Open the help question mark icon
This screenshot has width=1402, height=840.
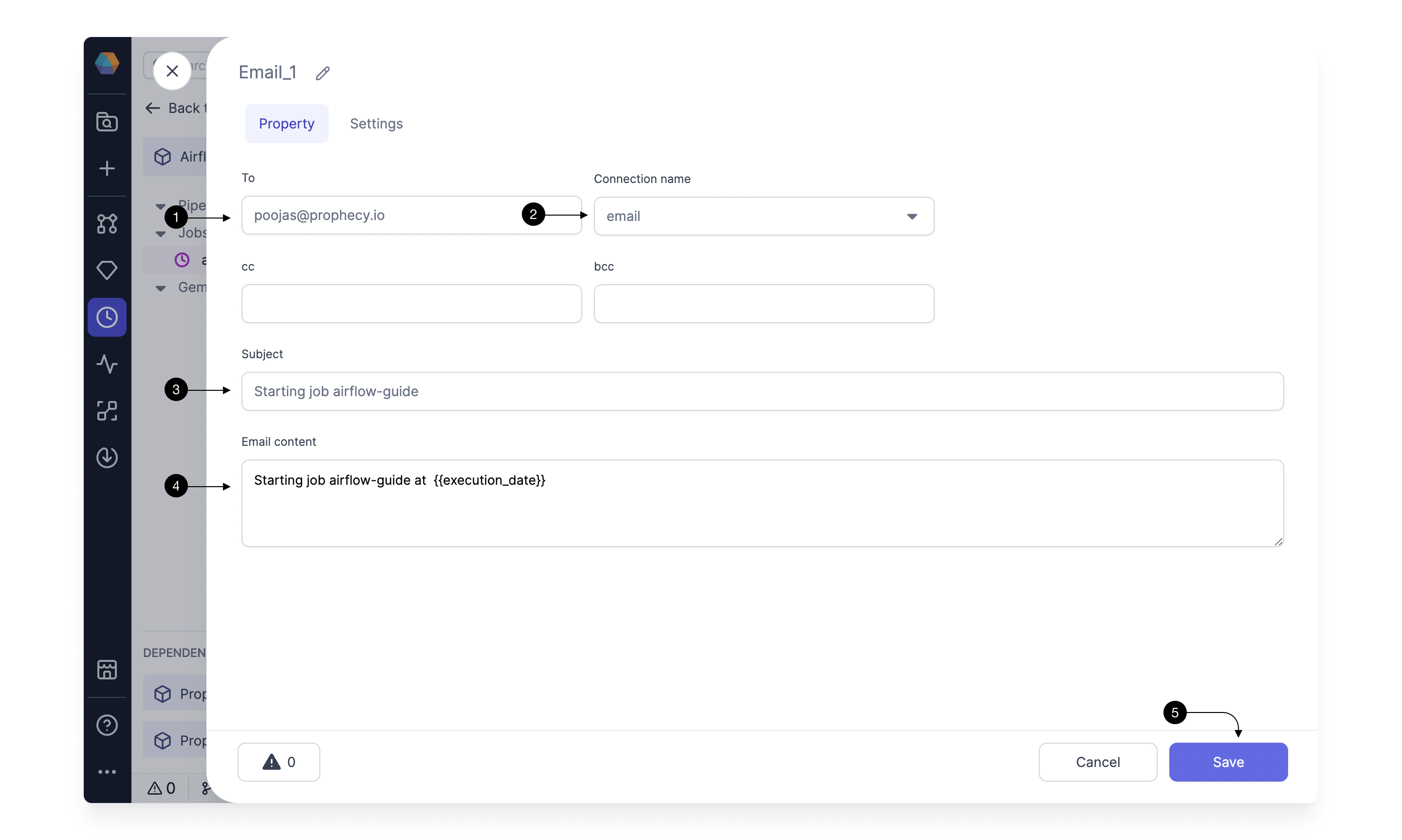(107, 725)
